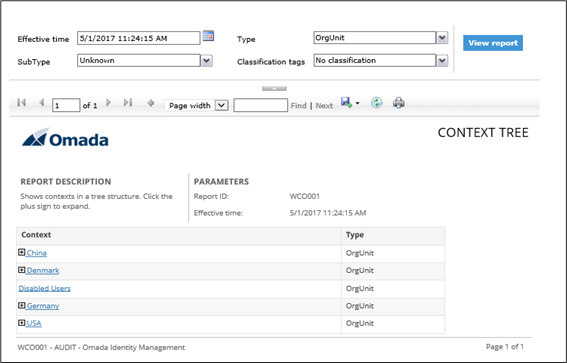Click the PARAMETERS heading

(x=221, y=182)
